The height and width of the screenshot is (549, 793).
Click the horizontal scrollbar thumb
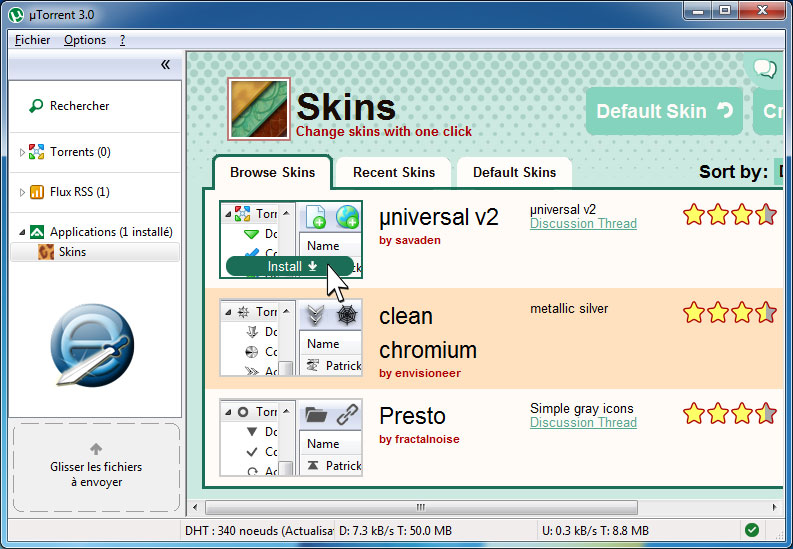pyautogui.click(x=421, y=507)
